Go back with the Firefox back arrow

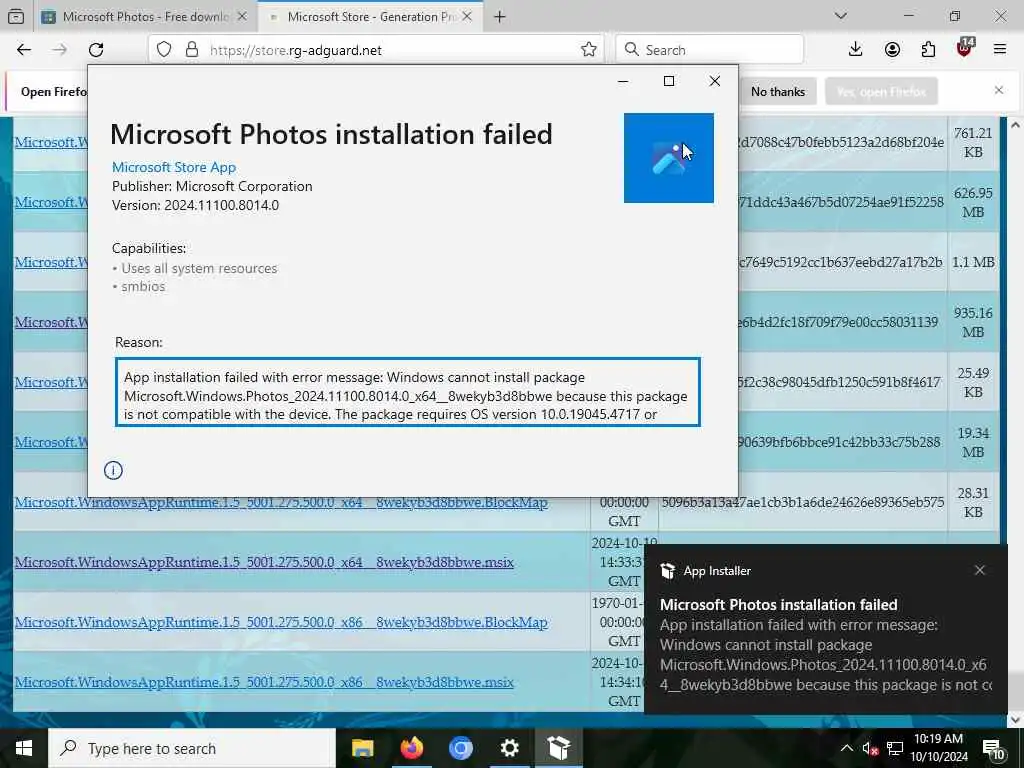coord(24,50)
